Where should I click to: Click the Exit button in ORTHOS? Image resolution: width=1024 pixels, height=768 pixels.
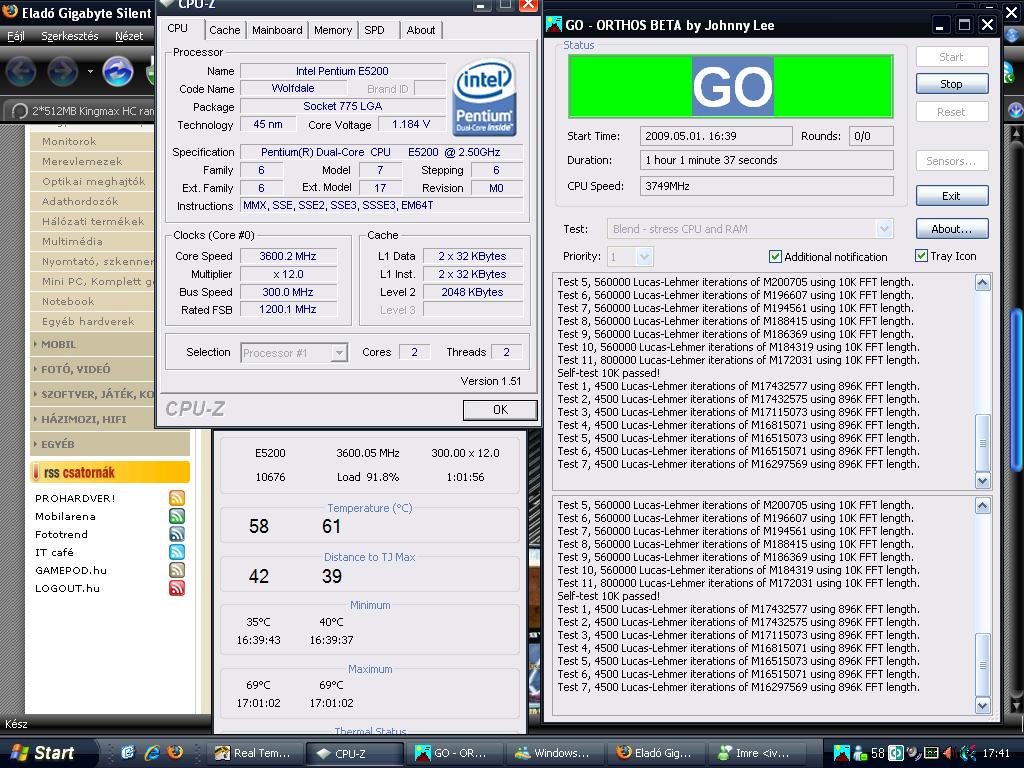pos(952,196)
